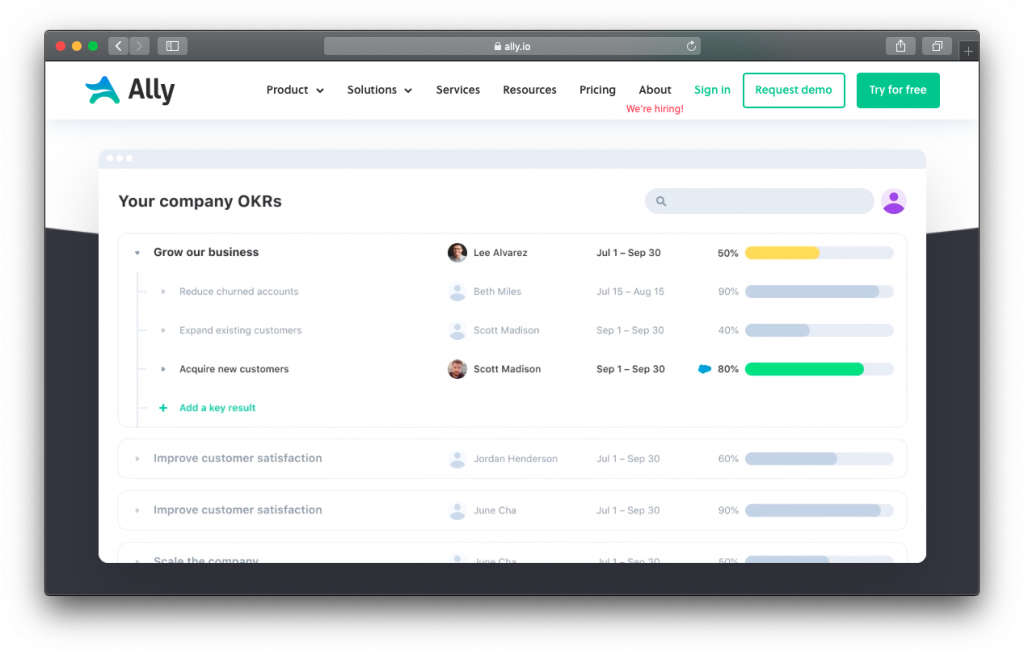Expand the Expand existing customers key result

[x=163, y=330]
